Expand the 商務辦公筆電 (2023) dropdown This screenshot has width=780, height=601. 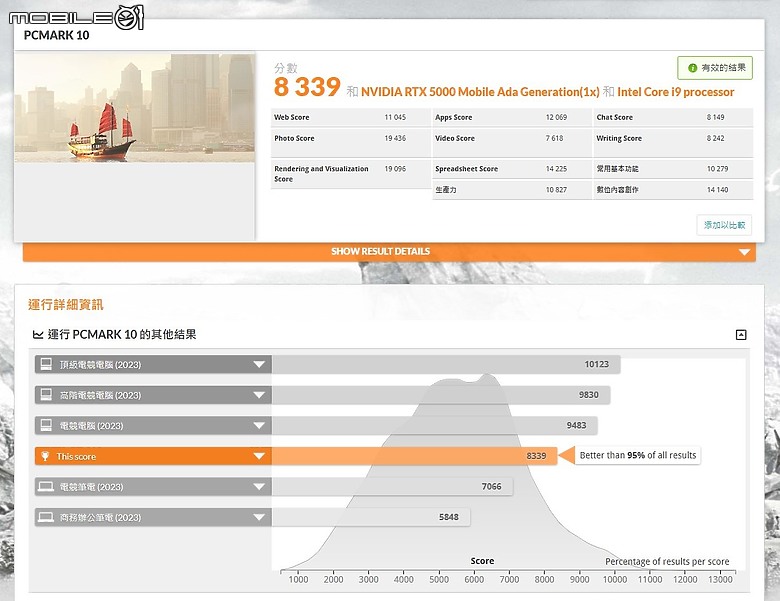click(259, 517)
